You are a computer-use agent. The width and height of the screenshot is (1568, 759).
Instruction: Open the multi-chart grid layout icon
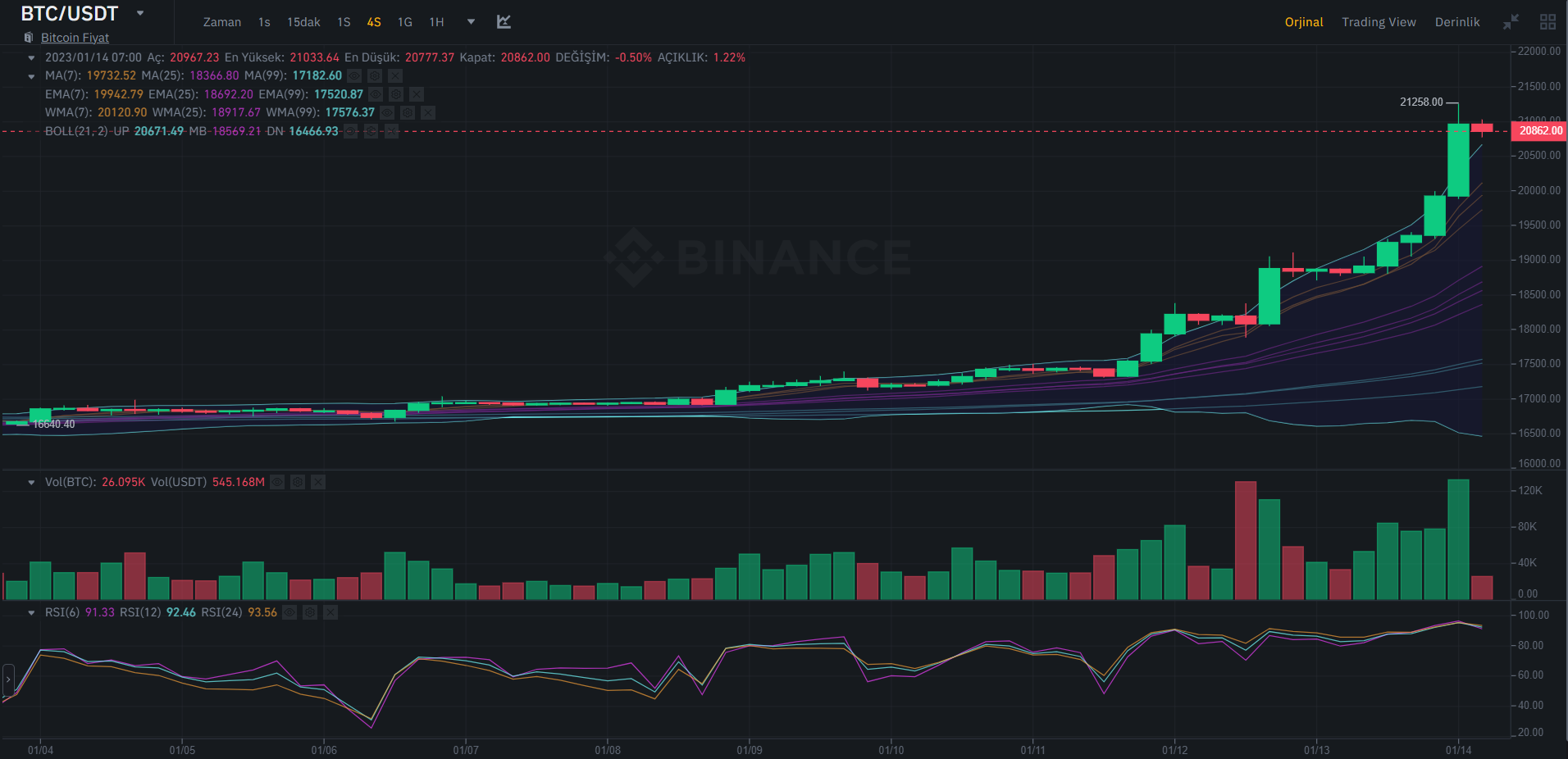click(x=1547, y=22)
